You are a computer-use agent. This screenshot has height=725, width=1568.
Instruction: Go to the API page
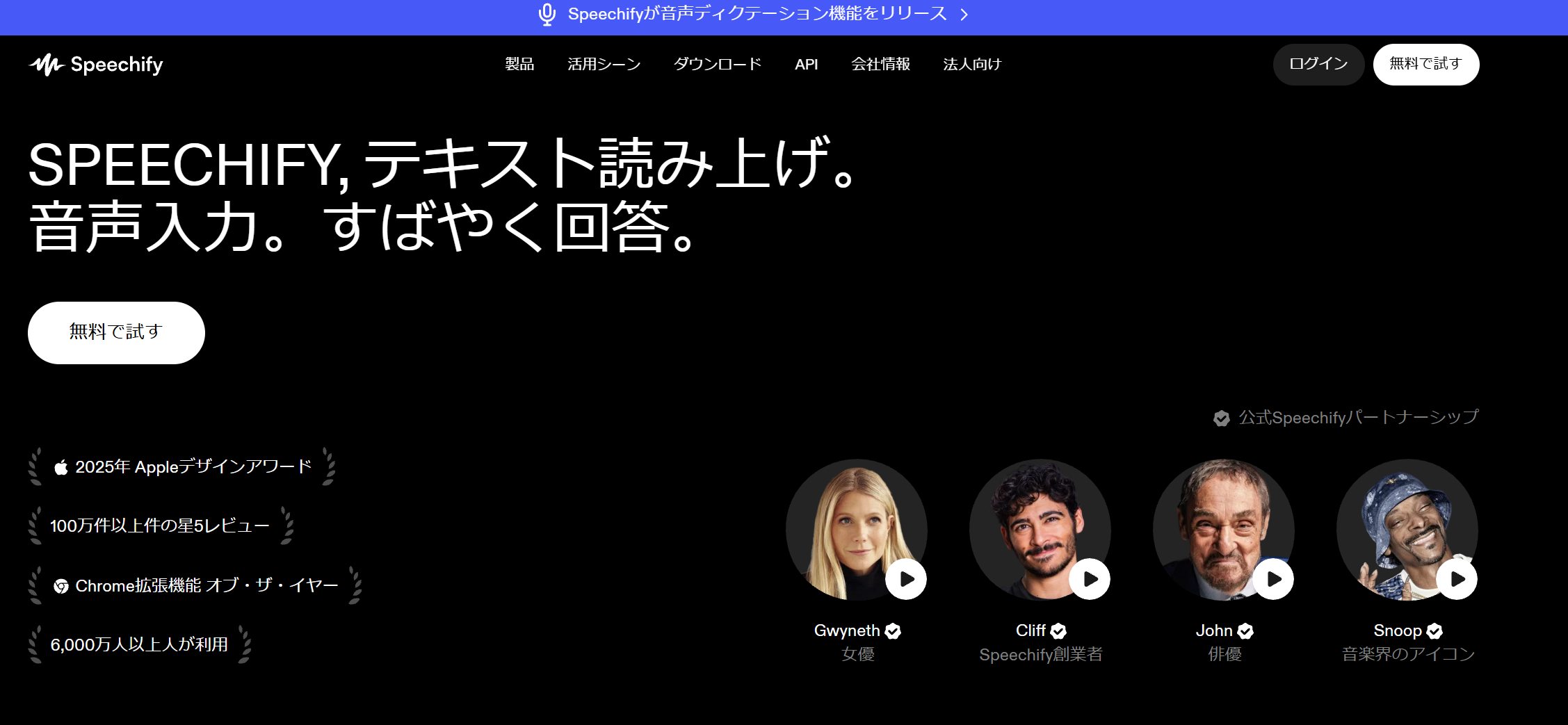click(807, 64)
